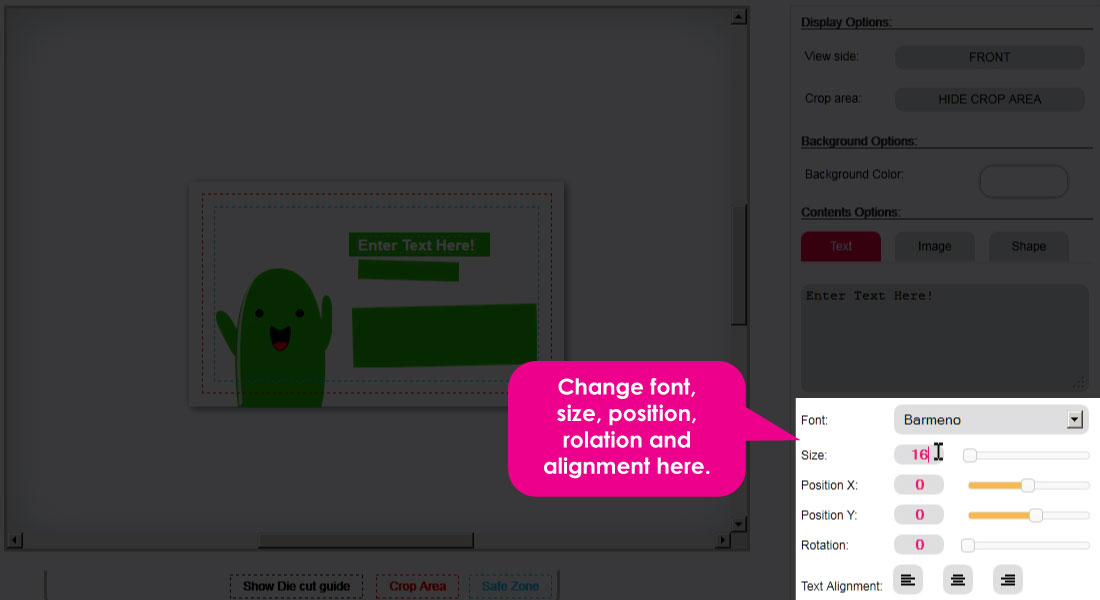This screenshot has width=1100, height=600.
Task: Click the Rotation value input field
Action: [x=919, y=545]
